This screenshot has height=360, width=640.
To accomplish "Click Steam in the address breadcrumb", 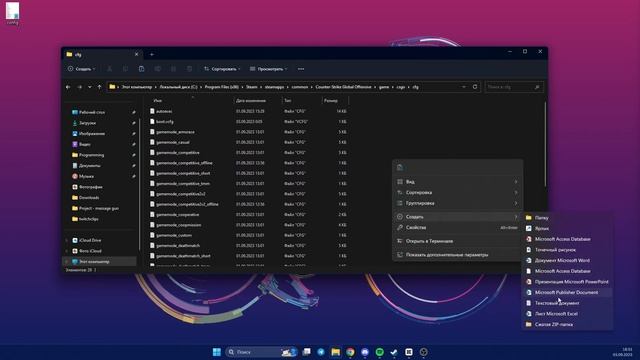I will 252,87.
